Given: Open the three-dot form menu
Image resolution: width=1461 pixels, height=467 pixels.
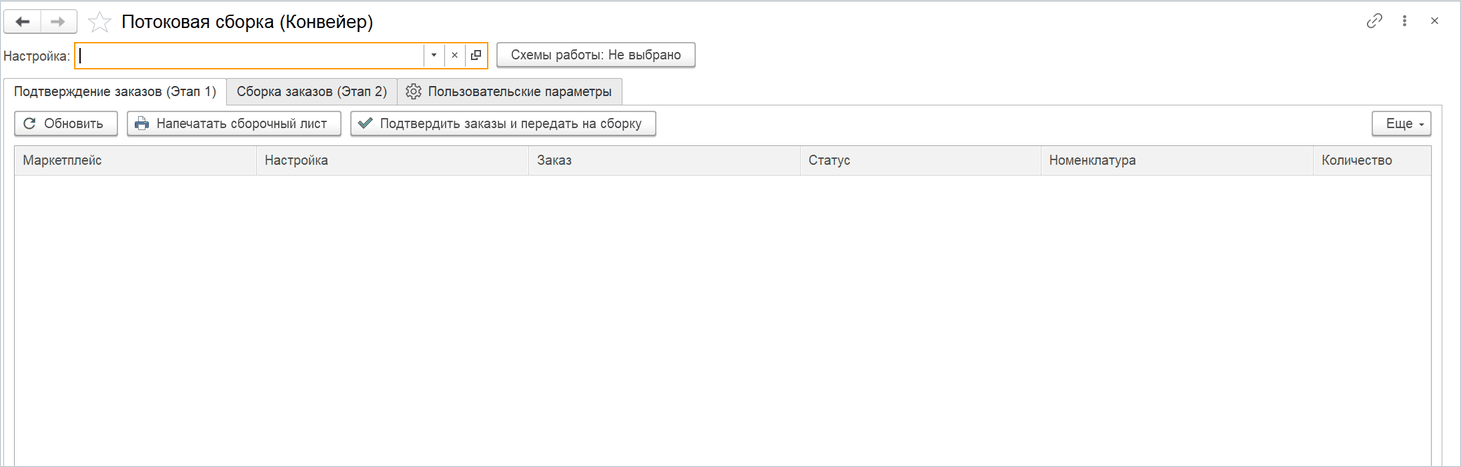Looking at the screenshot, I should (1404, 21).
